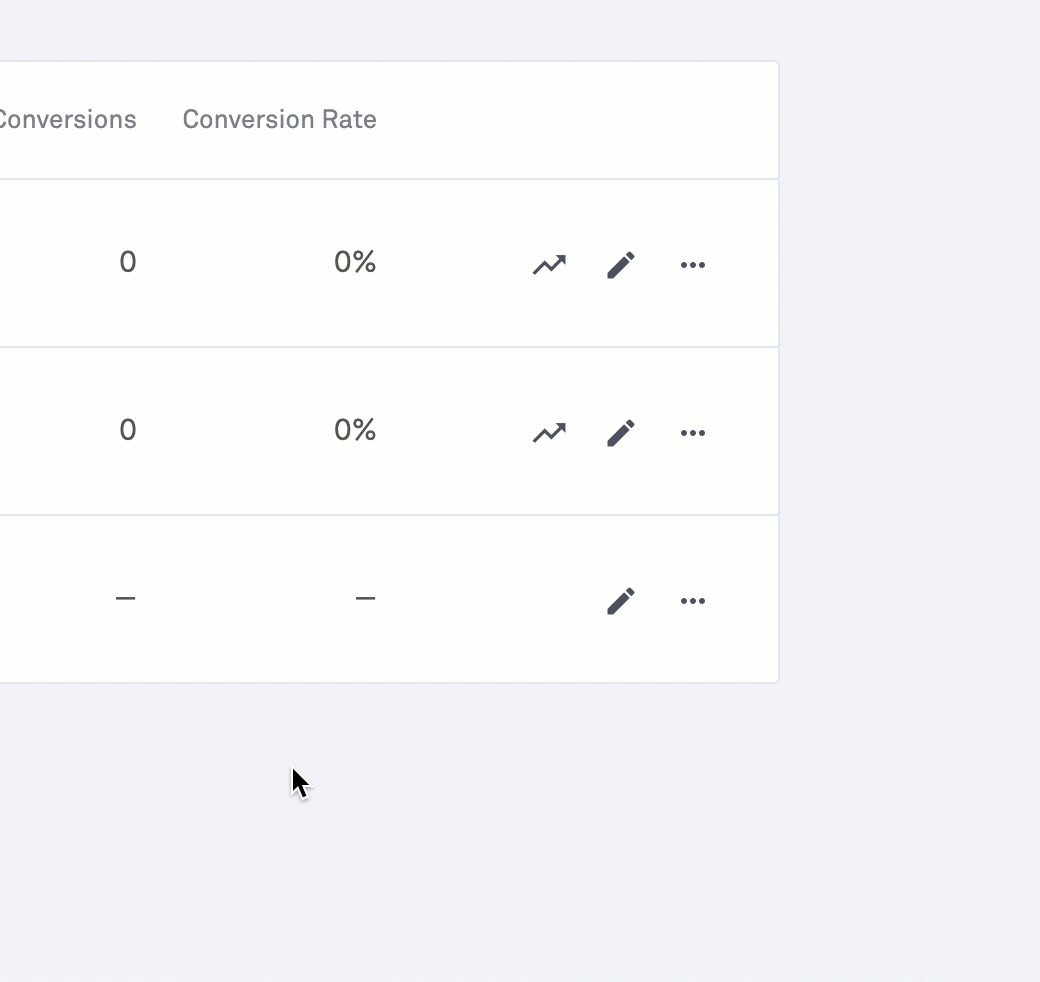Select second row 0% conversion rate value

(355, 430)
